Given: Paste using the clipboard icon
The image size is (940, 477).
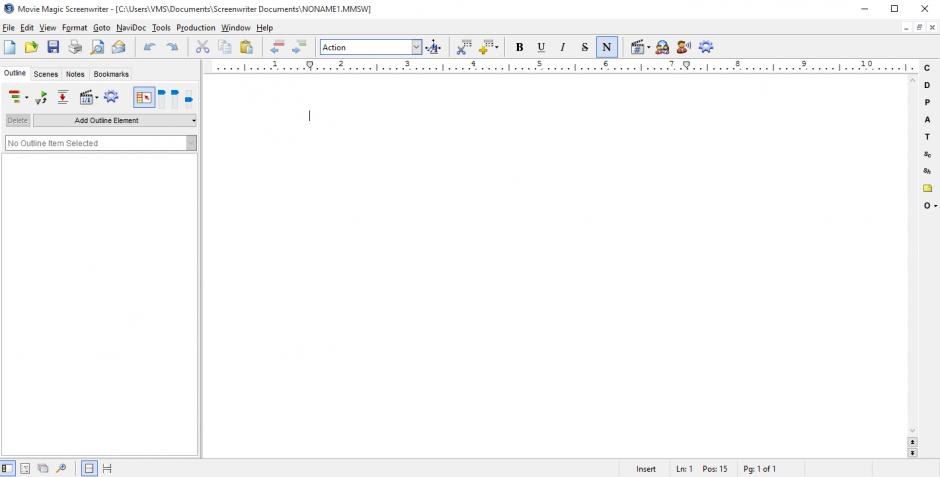Looking at the screenshot, I should click(x=246, y=47).
